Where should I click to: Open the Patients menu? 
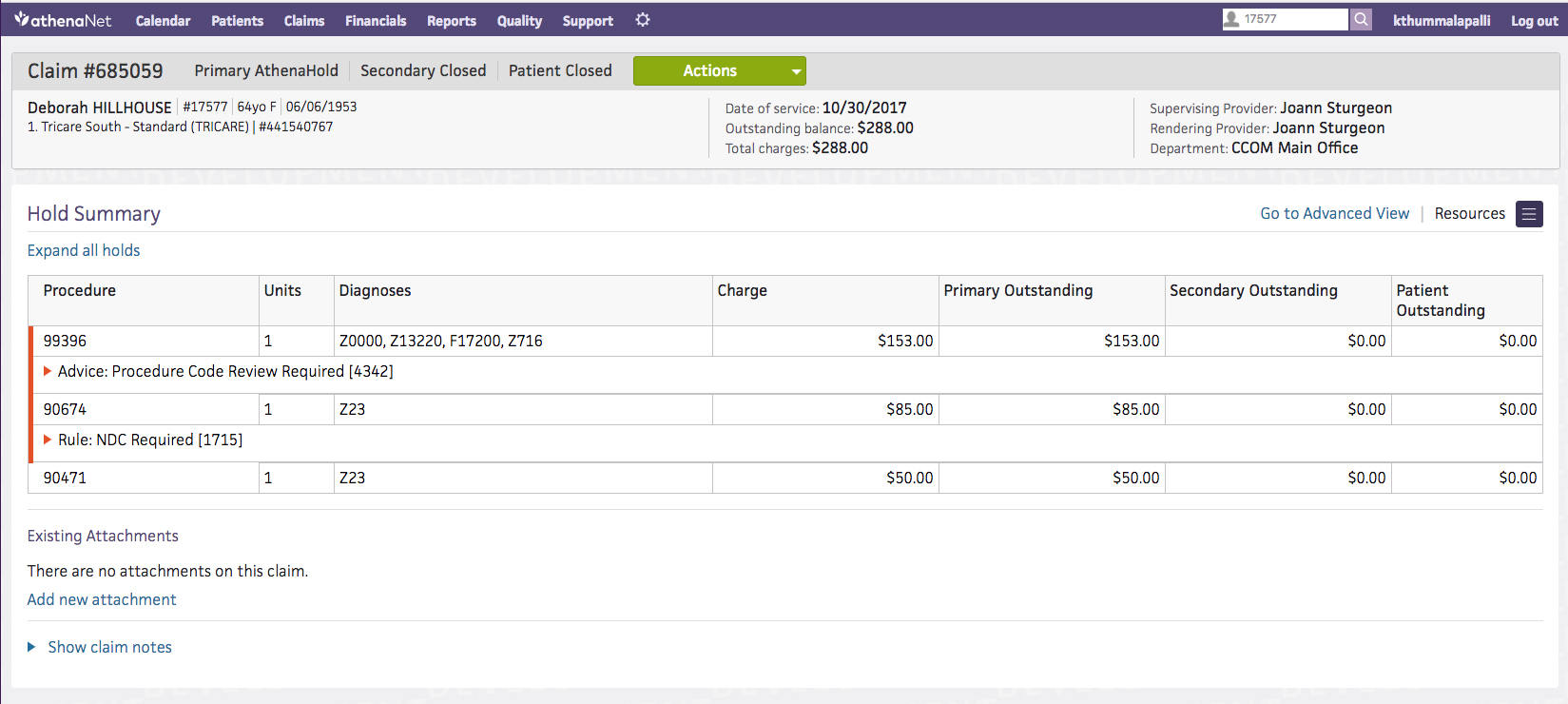pos(237,21)
